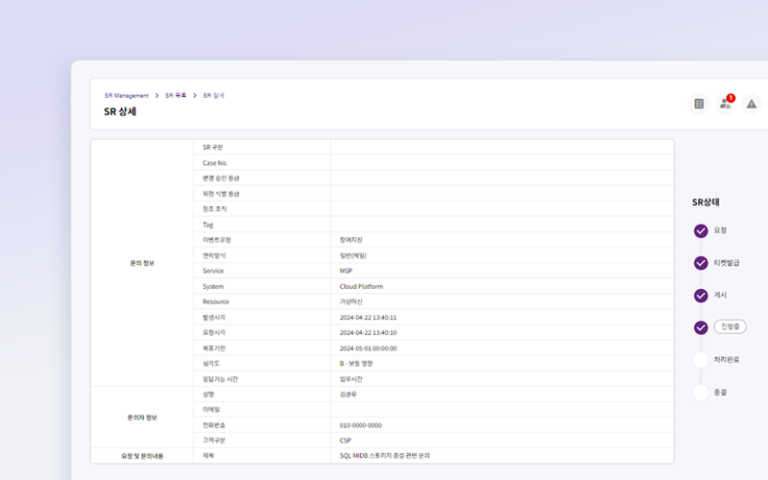This screenshot has width=768, height=480.
Task: Click the Cloud Platform system value
Action: pyautogui.click(x=361, y=286)
